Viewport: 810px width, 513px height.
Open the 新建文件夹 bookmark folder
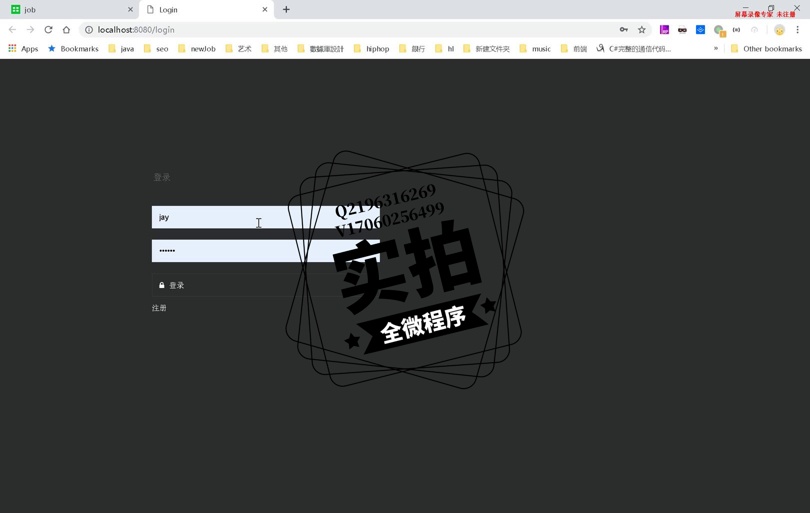(487, 49)
